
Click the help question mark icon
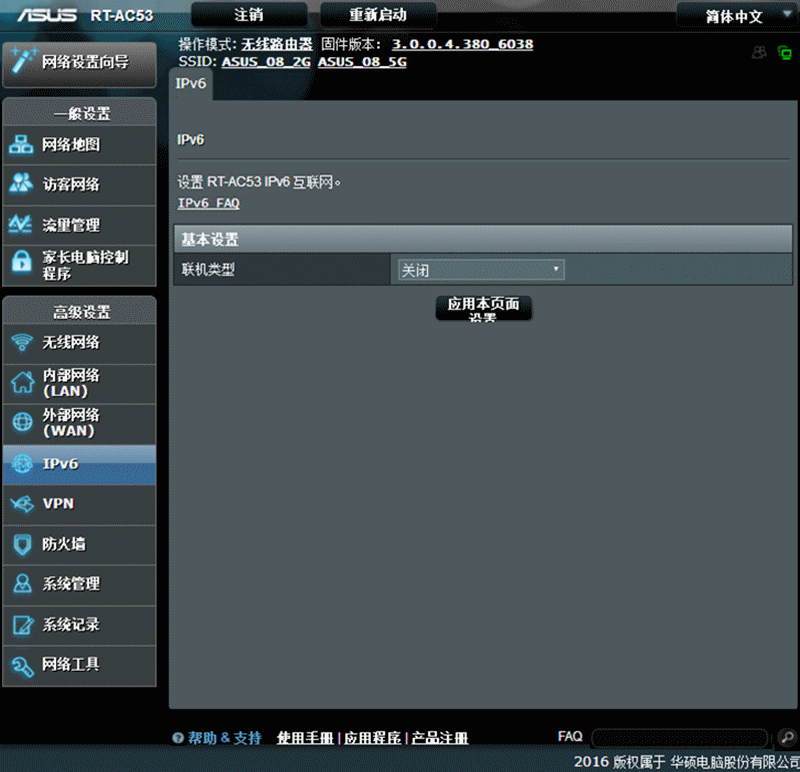[x=178, y=738]
